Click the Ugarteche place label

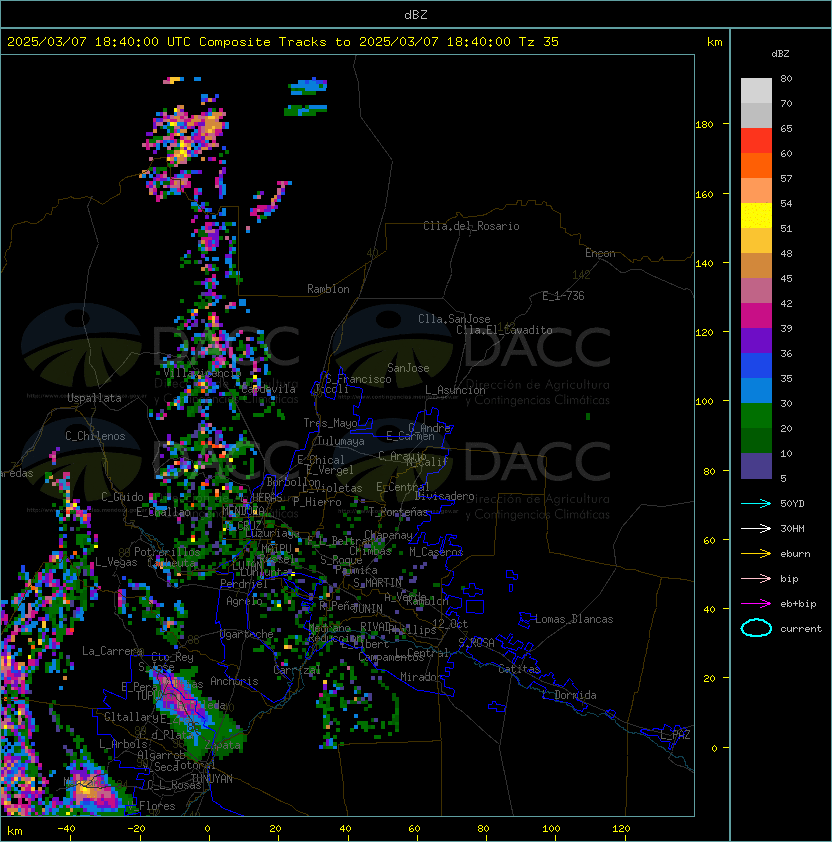(x=247, y=634)
